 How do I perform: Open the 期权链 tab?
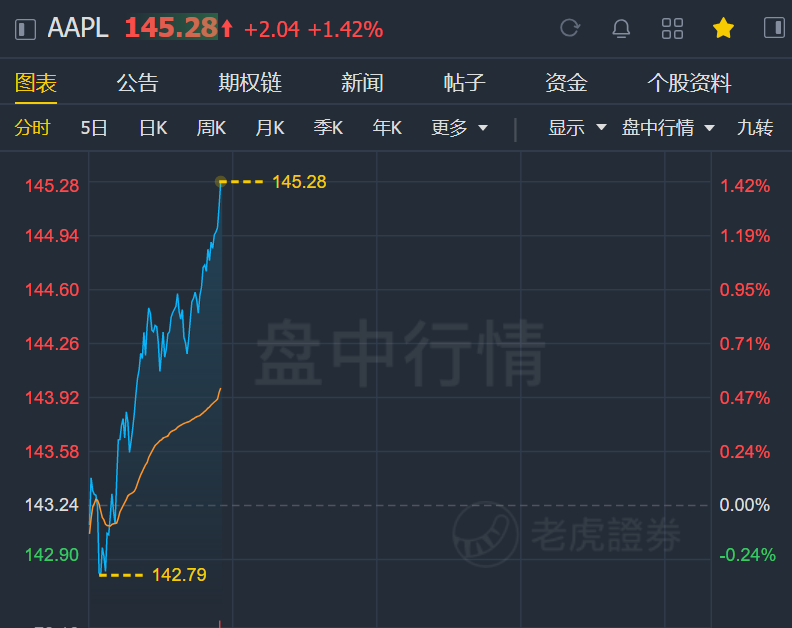[x=250, y=83]
